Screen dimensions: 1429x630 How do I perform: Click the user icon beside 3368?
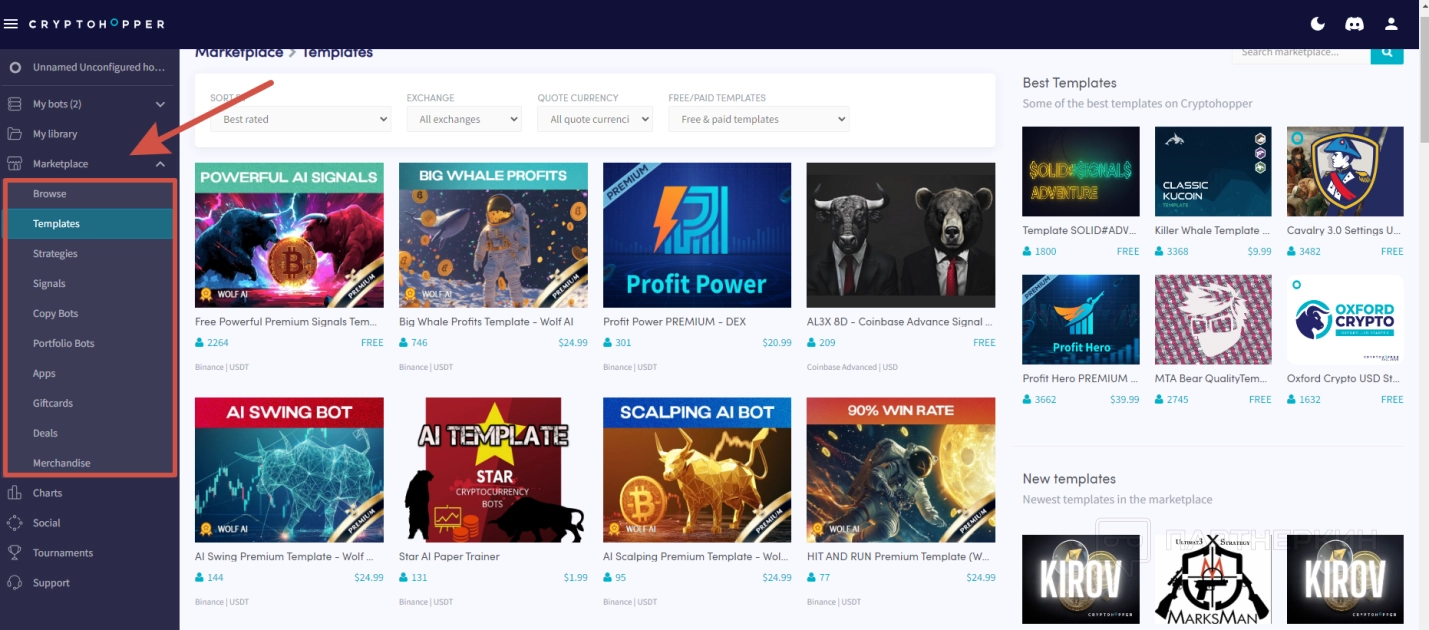[x=1159, y=252]
